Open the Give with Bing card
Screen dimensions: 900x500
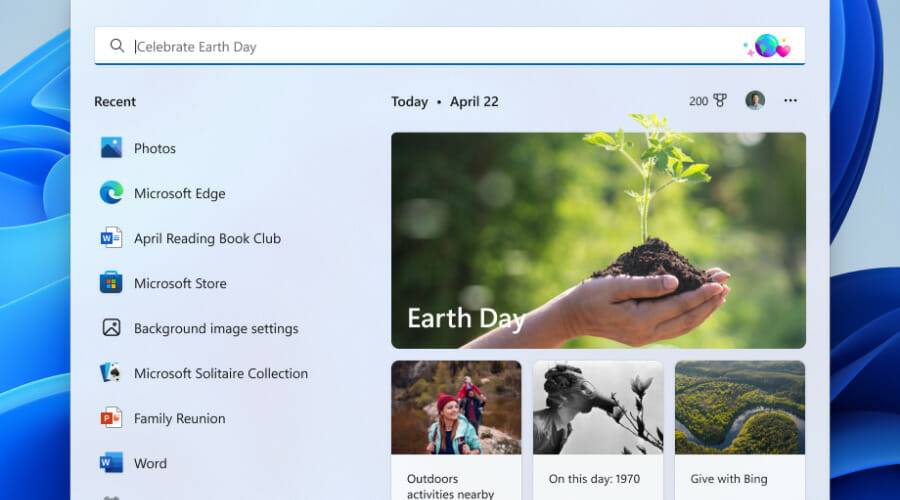tap(739, 430)
